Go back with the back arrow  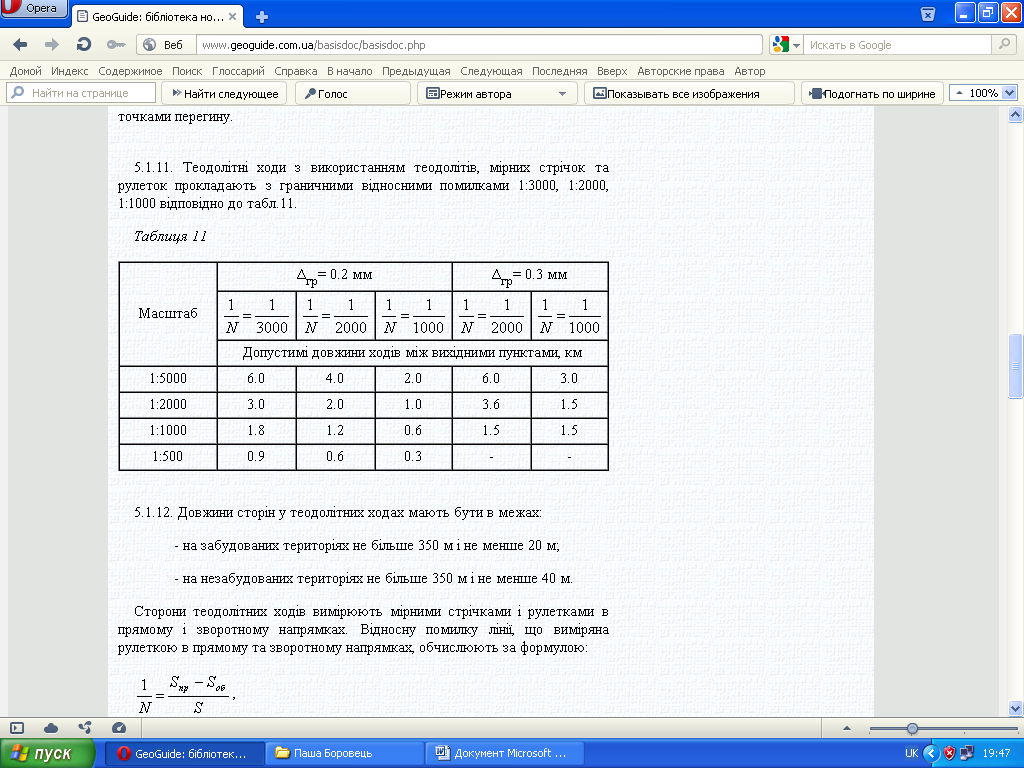(20, 44)
